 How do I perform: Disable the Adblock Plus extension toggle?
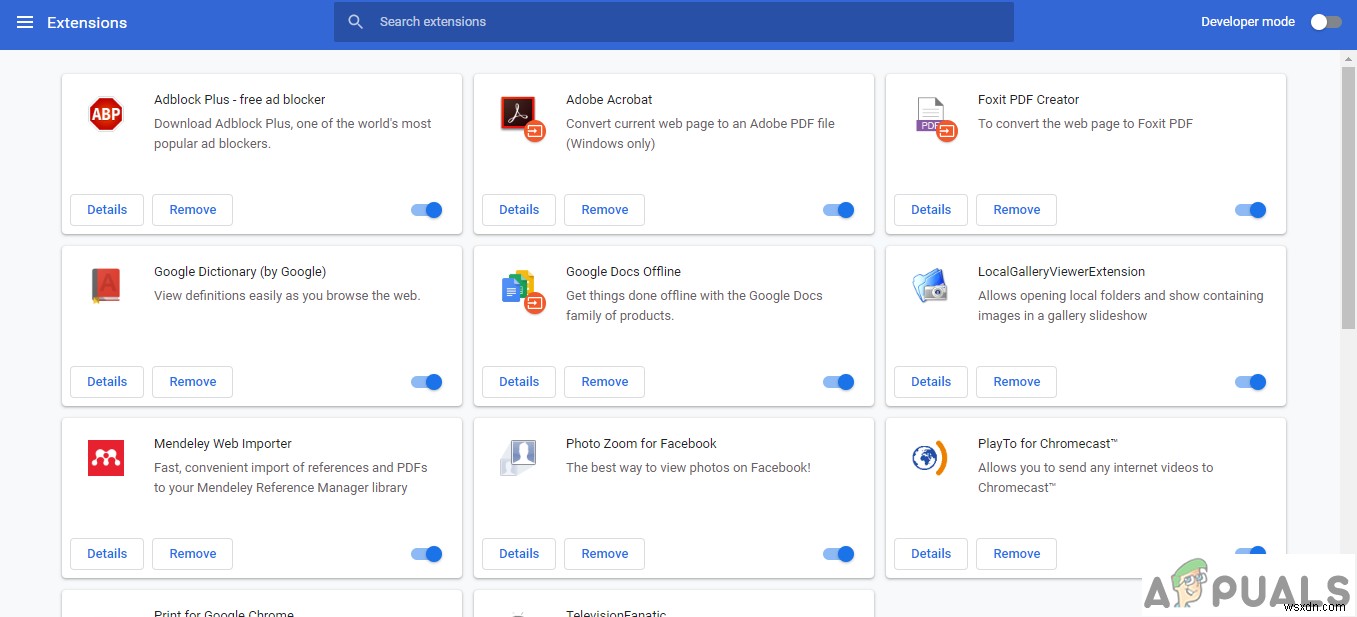tap(427, 210)
